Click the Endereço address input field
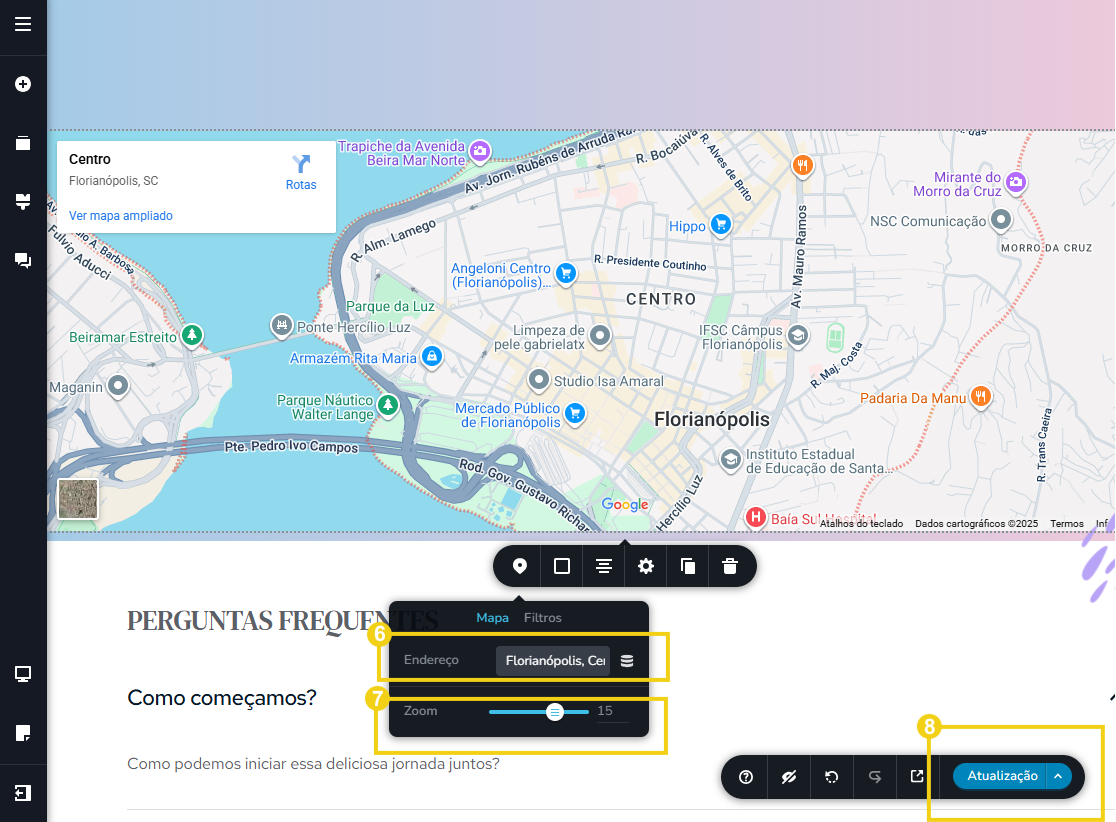Image resolution: width=1116 pixels, height=822 pixels. pos(555,661)
